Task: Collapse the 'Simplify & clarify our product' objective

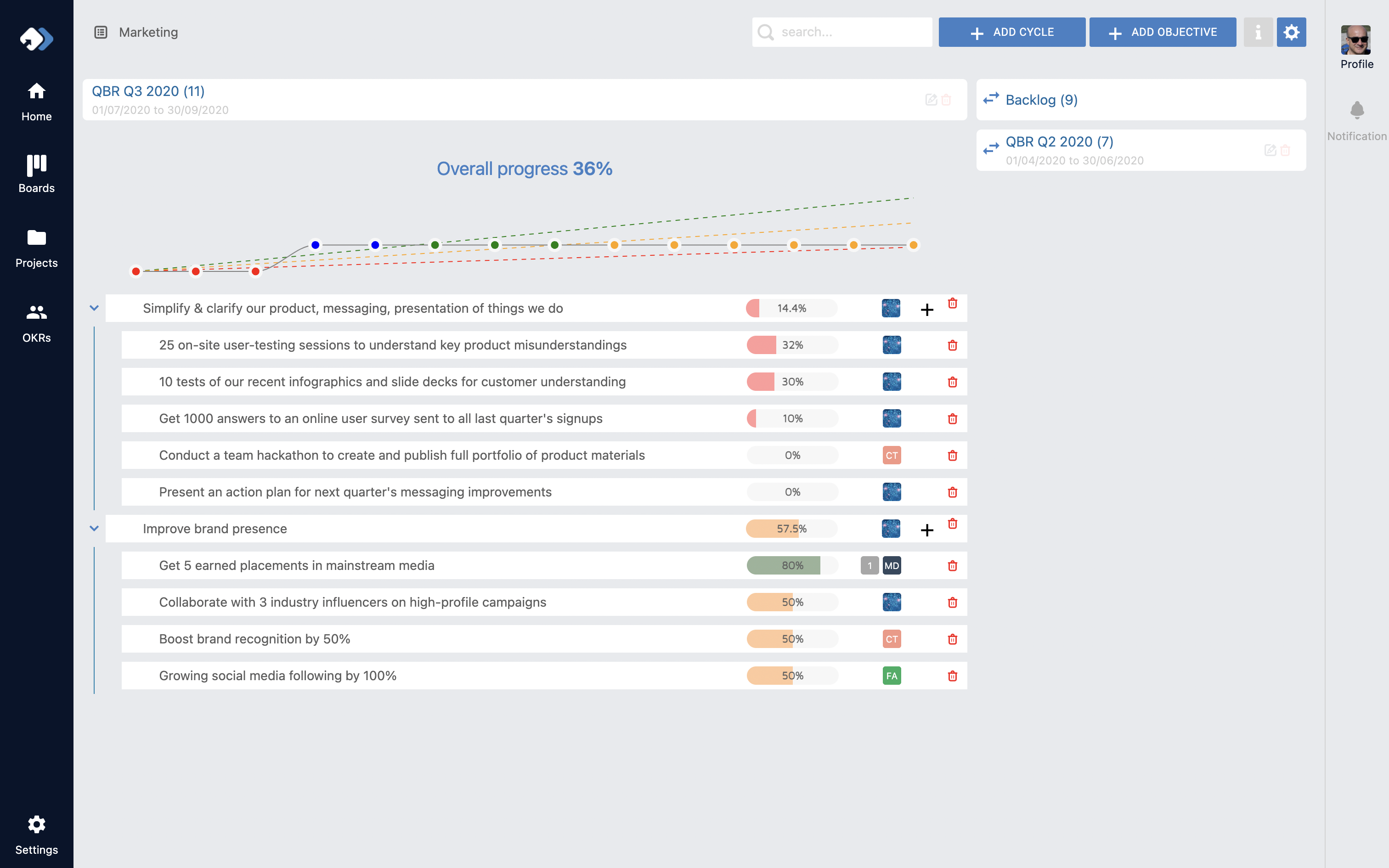Action: coord(94,308)
